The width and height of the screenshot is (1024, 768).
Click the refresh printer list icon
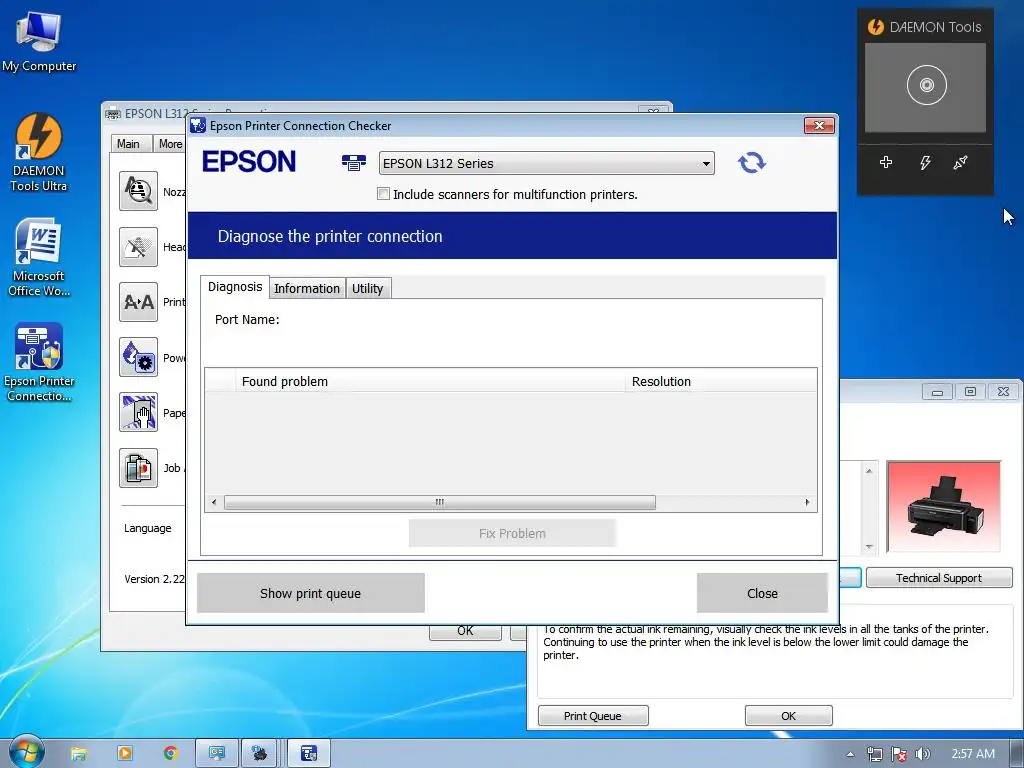tap(752, 163)
